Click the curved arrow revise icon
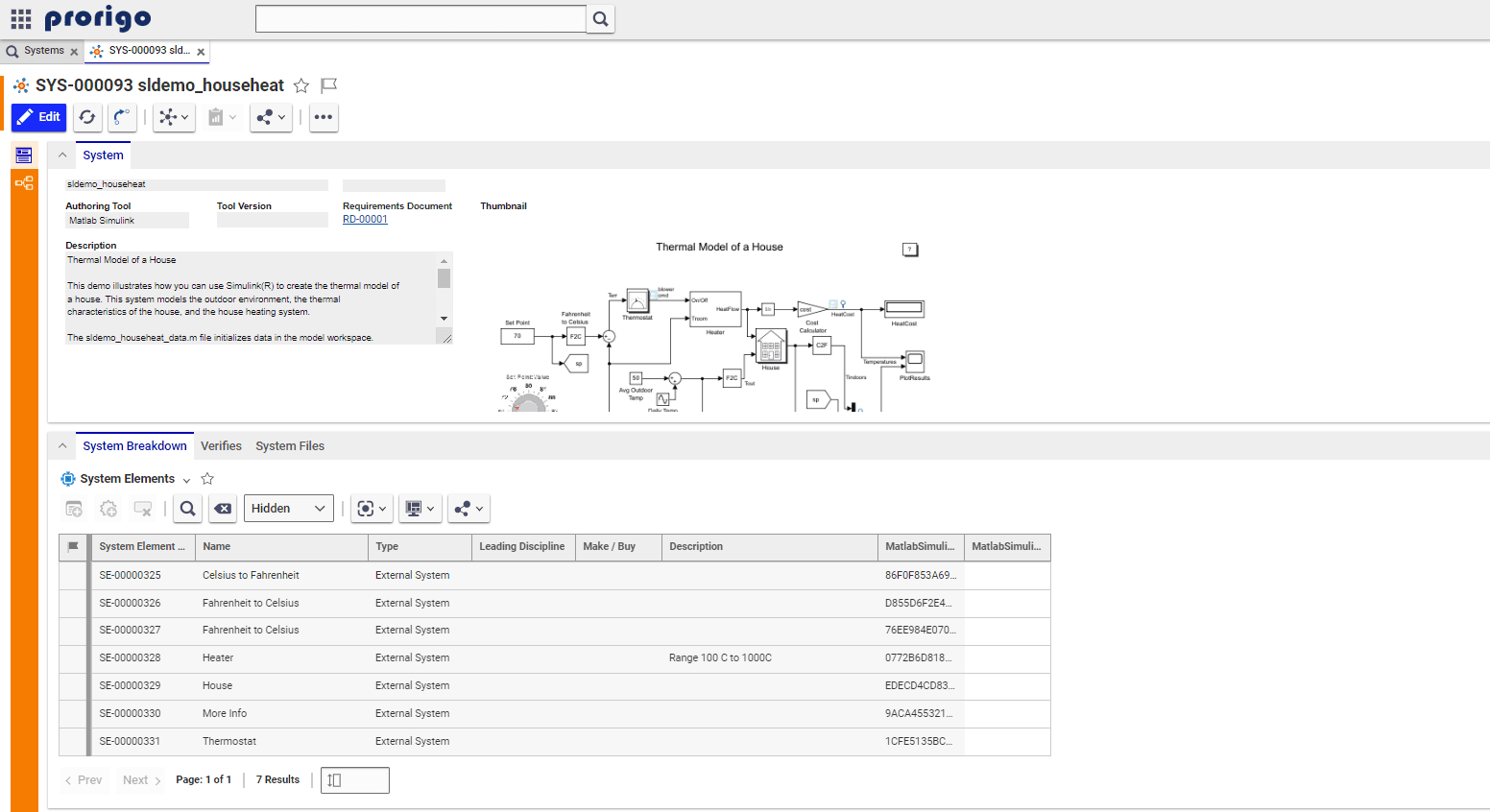 click(121, 117)
